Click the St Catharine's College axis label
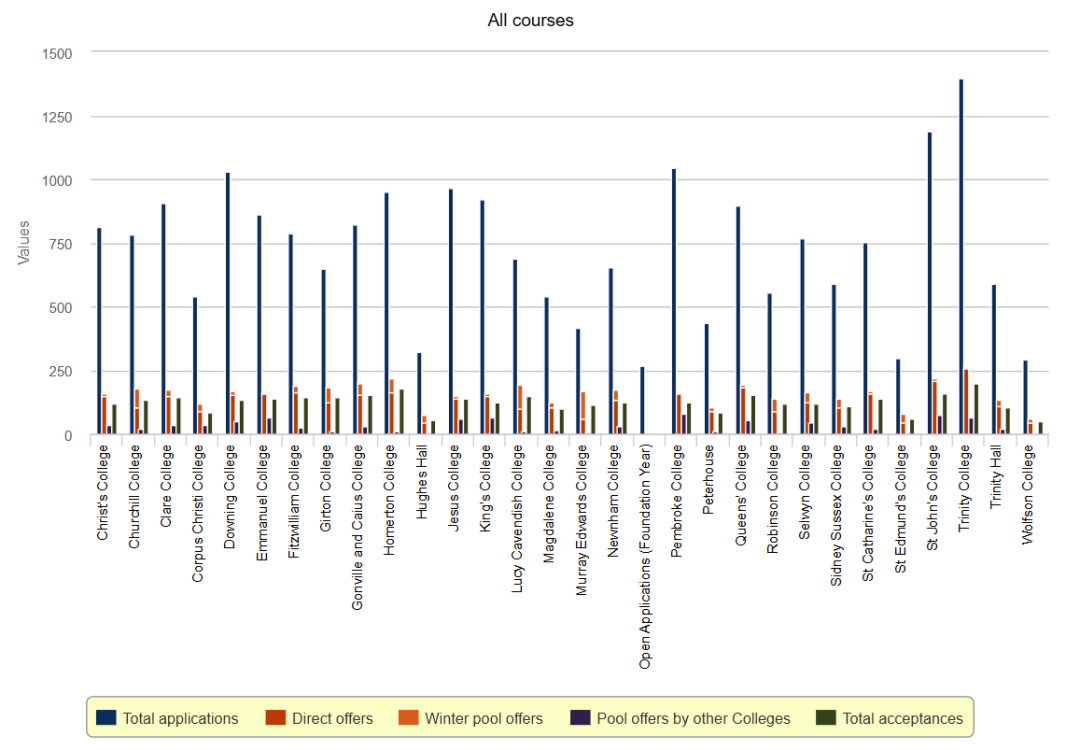 (868, 513)
